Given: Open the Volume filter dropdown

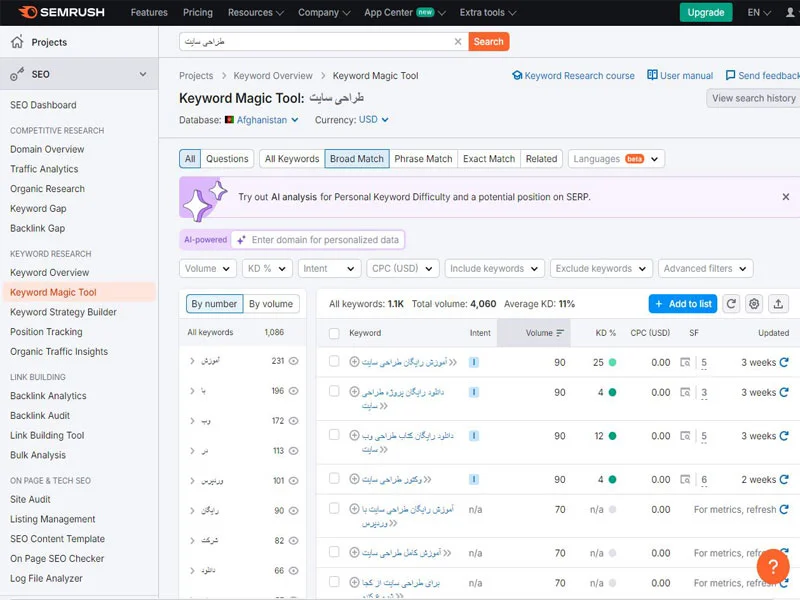Looking at the screenshot, I should tap(208, 269).
